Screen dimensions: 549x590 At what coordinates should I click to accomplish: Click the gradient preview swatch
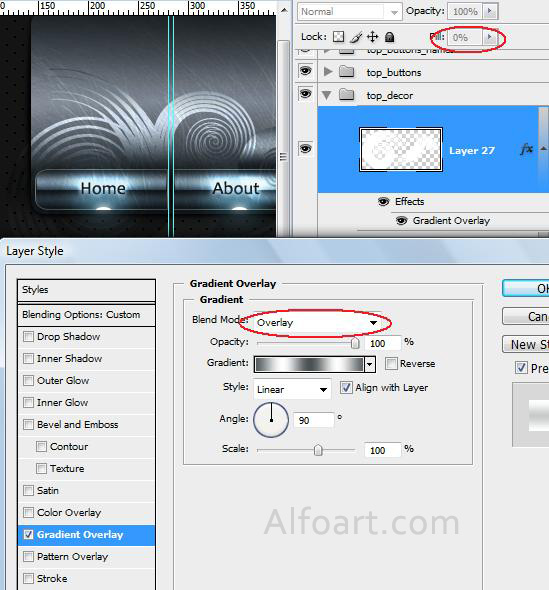point(309,364)
